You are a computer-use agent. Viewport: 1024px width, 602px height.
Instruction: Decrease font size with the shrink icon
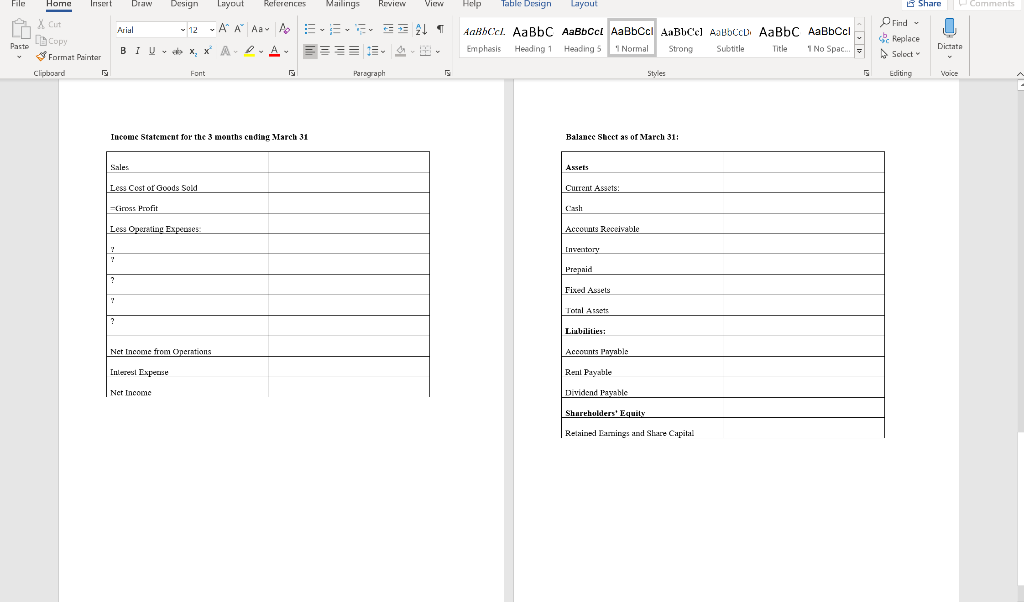238,29
